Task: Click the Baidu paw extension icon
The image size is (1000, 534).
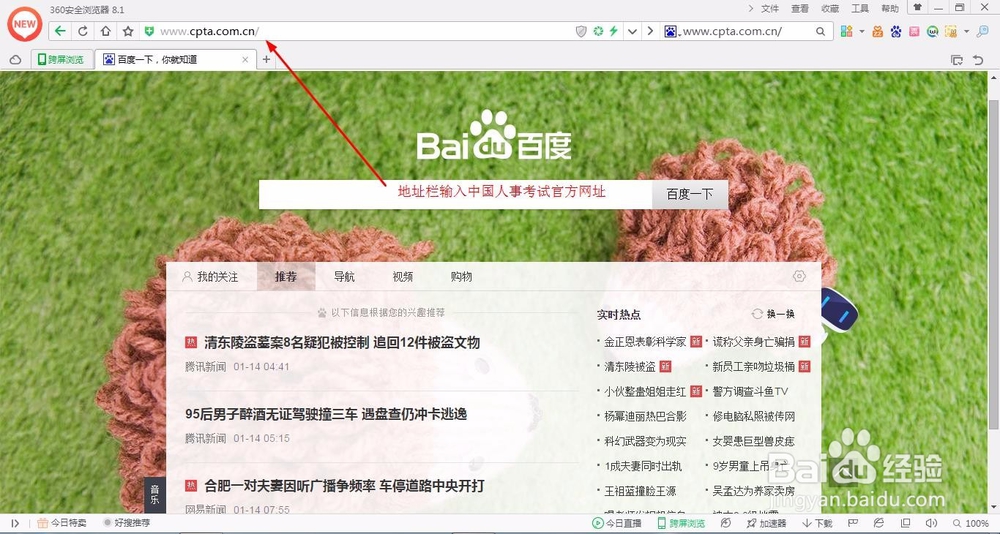Action: click(x=897, y=31)
